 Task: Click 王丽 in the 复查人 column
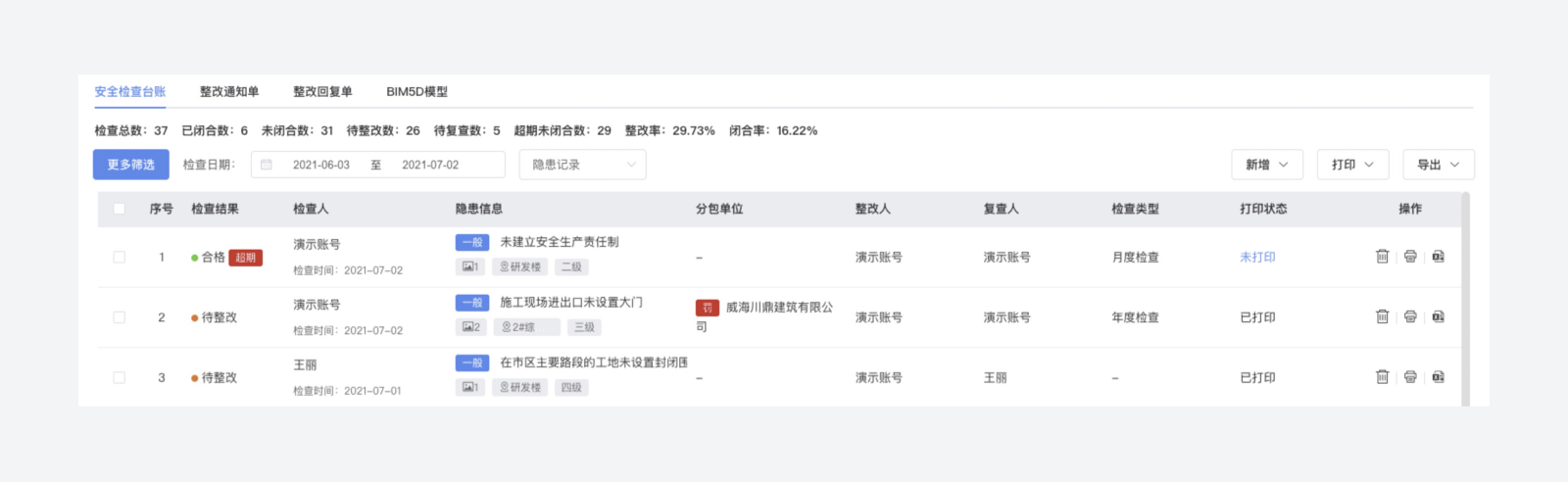point(995,377)
